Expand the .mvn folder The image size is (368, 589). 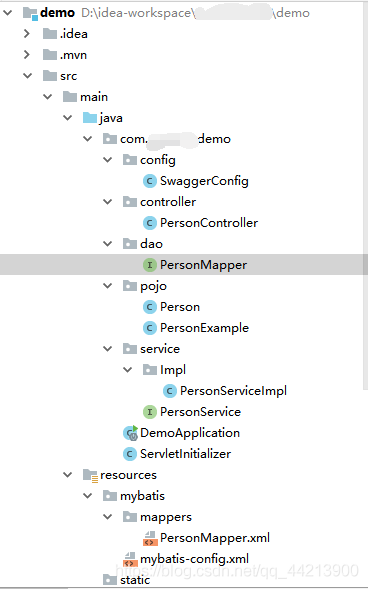tap(27, 55)
